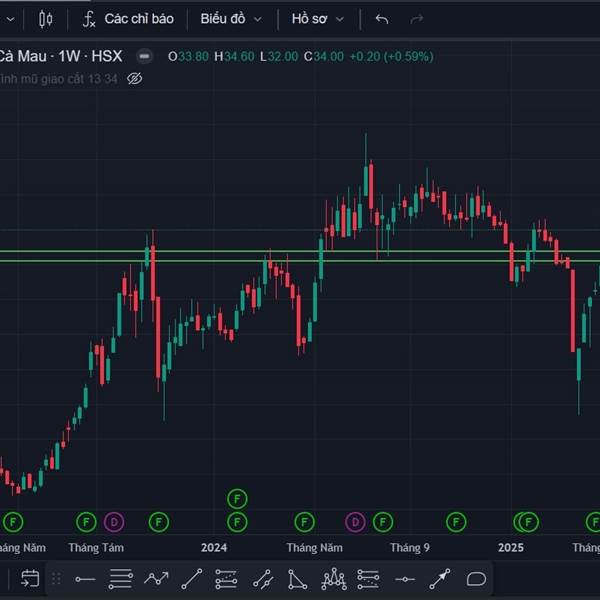The image size is (600, 600).
Task: Select the 2025 label on the time axis
Action: click(x=511, y=548)
